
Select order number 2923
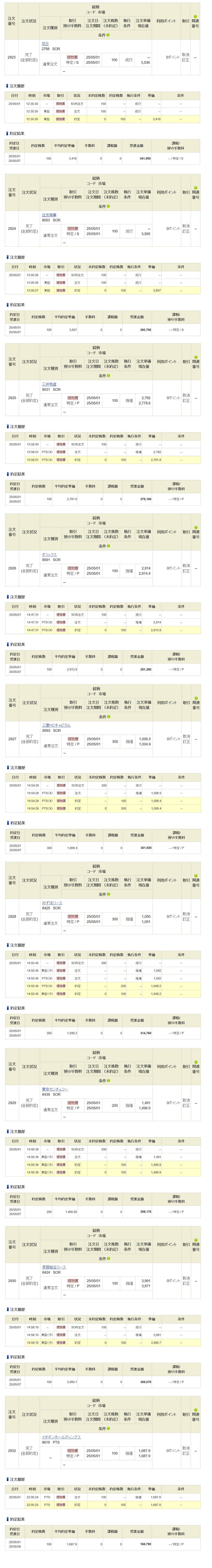[x=12, y=57]
